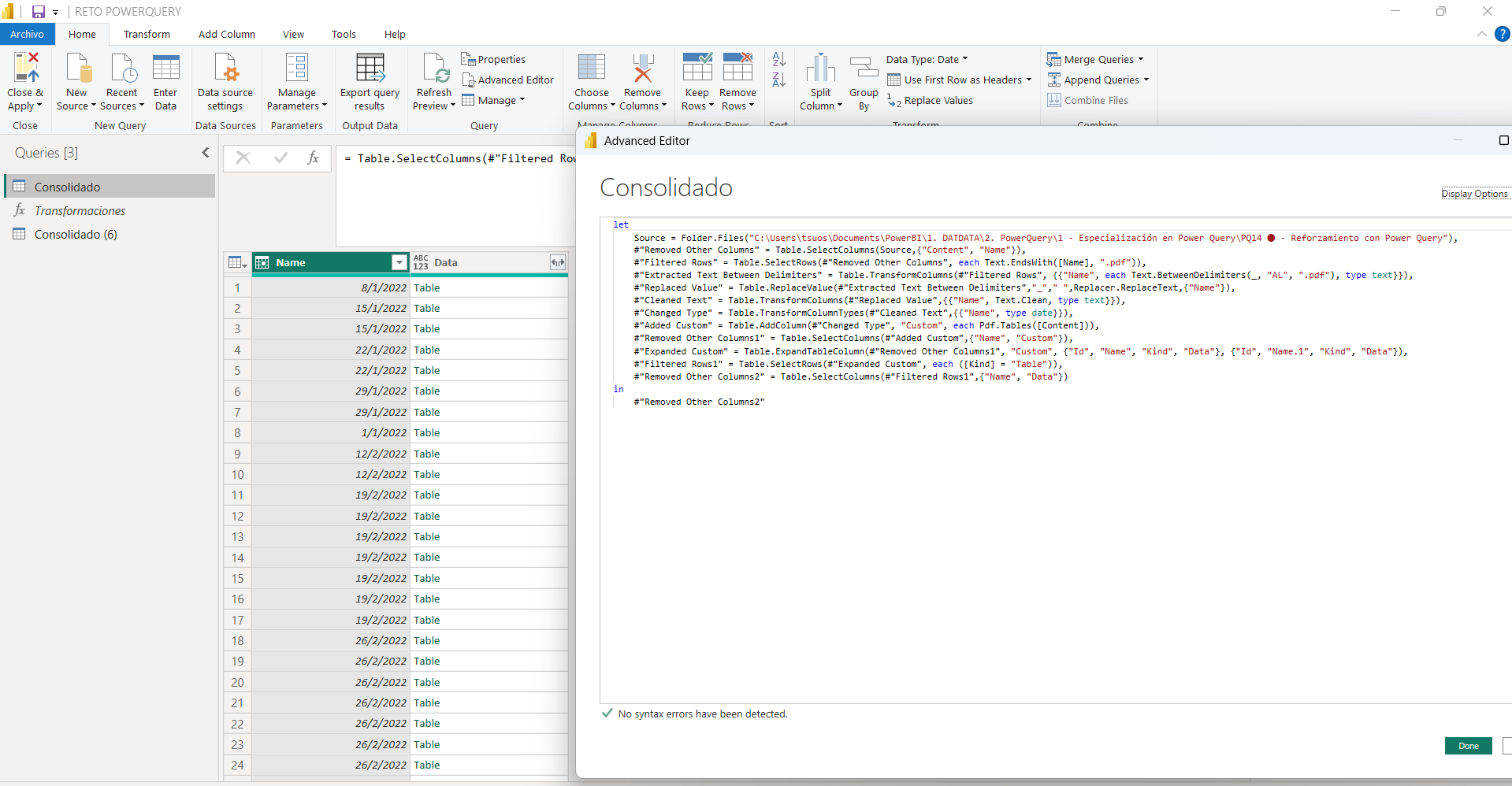1512x786 pixels.
Task: Open the Enter Data tool
Action: (x=165, y=69)
